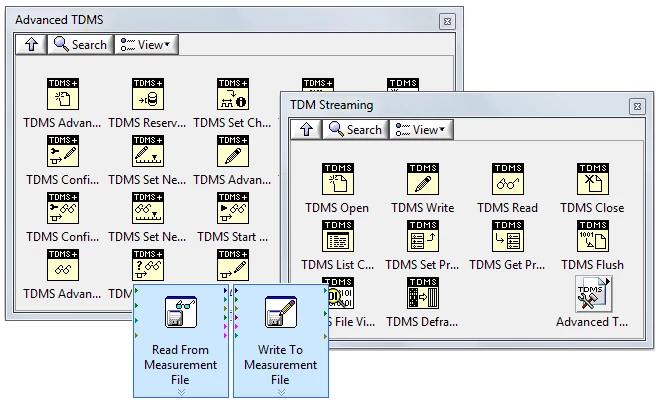Image resolution: width=660 pixels, height=403 pixels.
Task: Click Search in TDM Streaming palette
Action: pos(355,129)
